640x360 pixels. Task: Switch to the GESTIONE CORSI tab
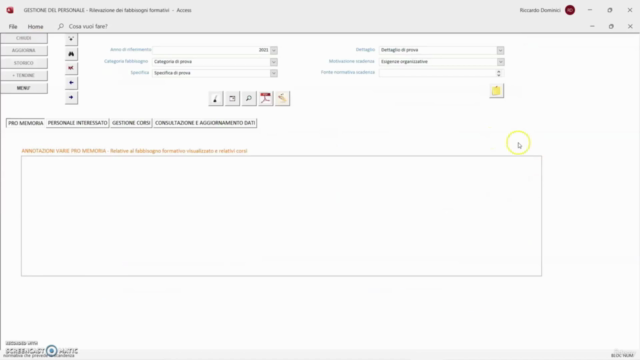tap(131, 123)
